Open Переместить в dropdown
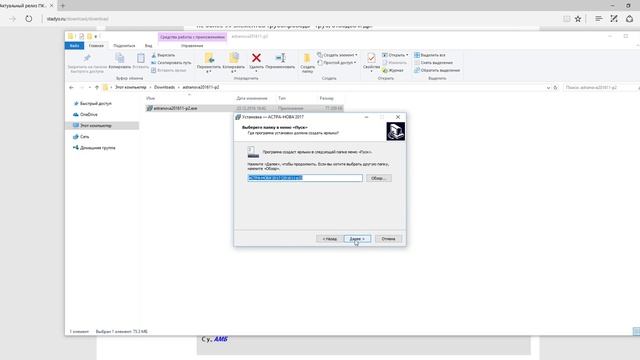Image resolution: width=640 pixels, height=360 pixels. pos(209,63)
